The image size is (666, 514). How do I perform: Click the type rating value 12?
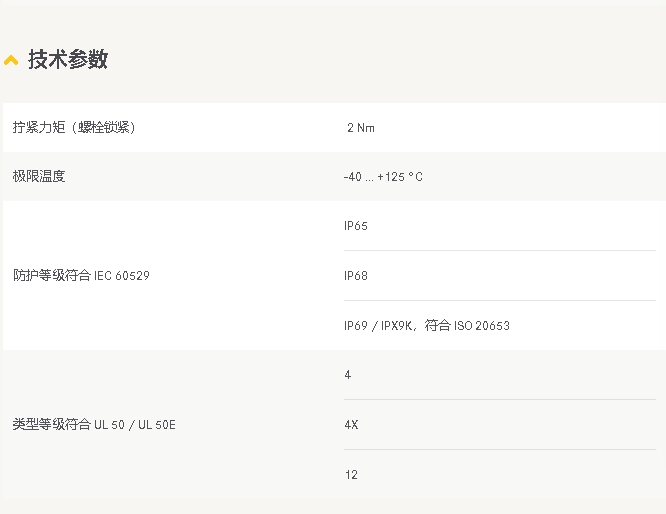click(351, 475)
